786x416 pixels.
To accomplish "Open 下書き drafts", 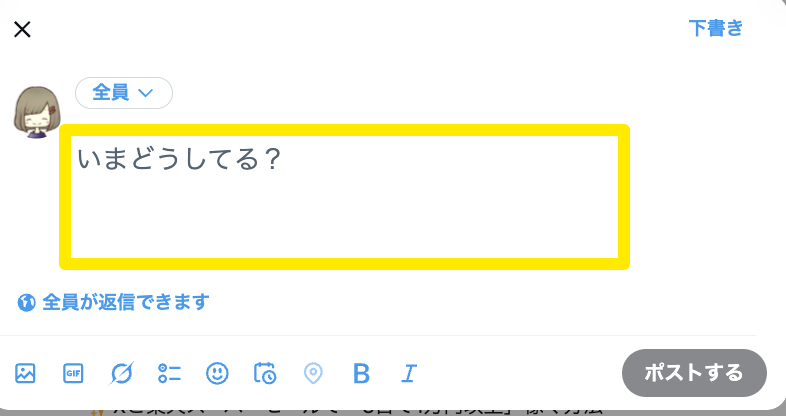I will 716,28.
